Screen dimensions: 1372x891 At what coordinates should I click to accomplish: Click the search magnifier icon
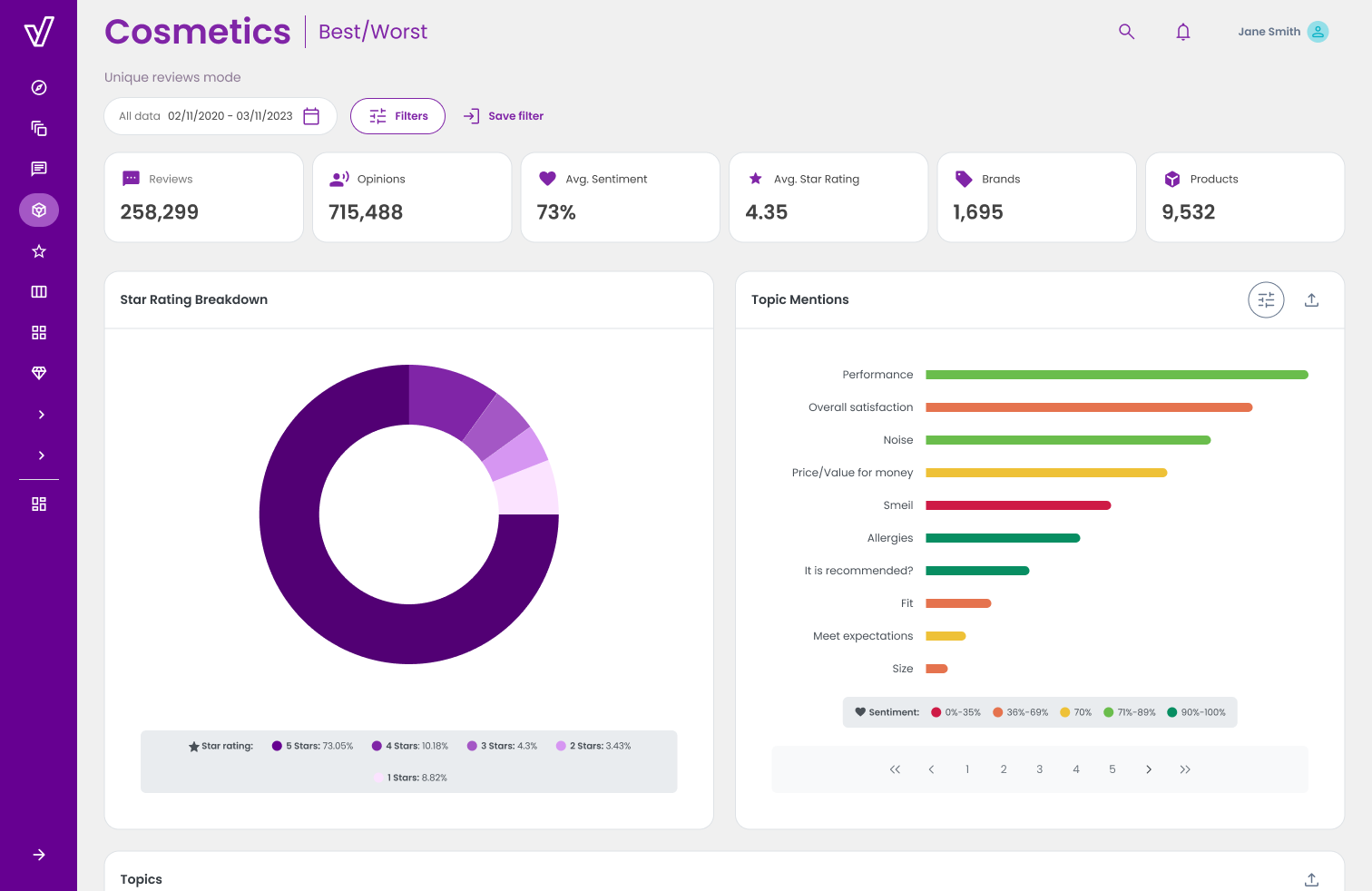pyautogui.click(x=1127, y=32)
